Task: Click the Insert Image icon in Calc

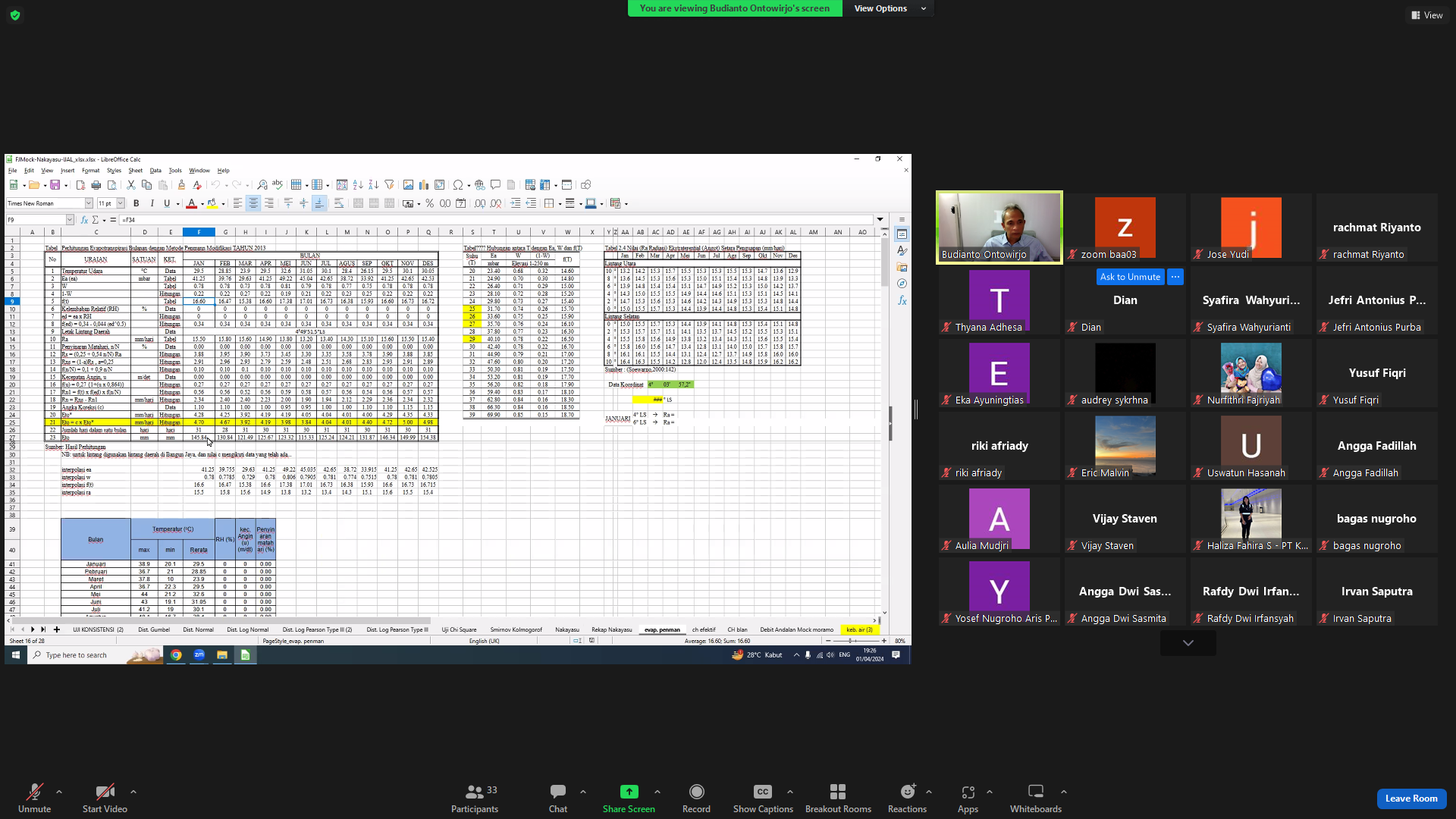Action: point(408,185)
